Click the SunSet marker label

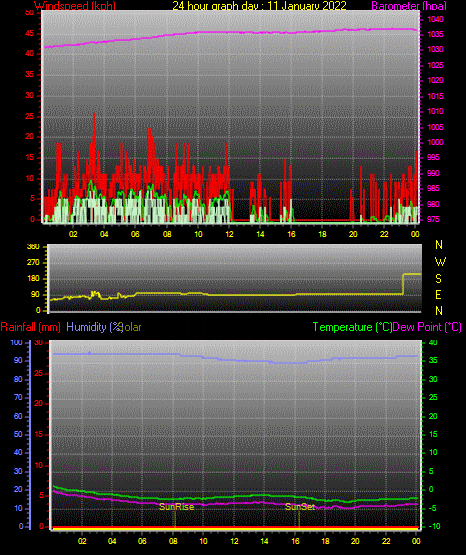(300, 507)
